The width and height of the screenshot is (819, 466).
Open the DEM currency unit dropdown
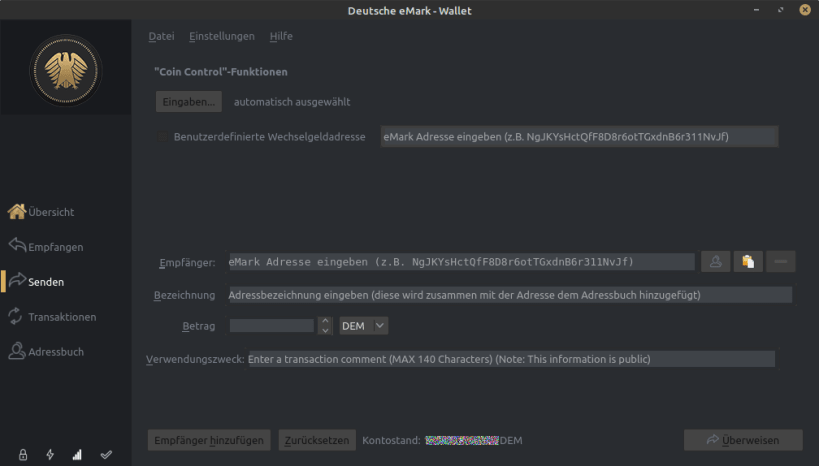pyautogui.click(x=364, y=326)
